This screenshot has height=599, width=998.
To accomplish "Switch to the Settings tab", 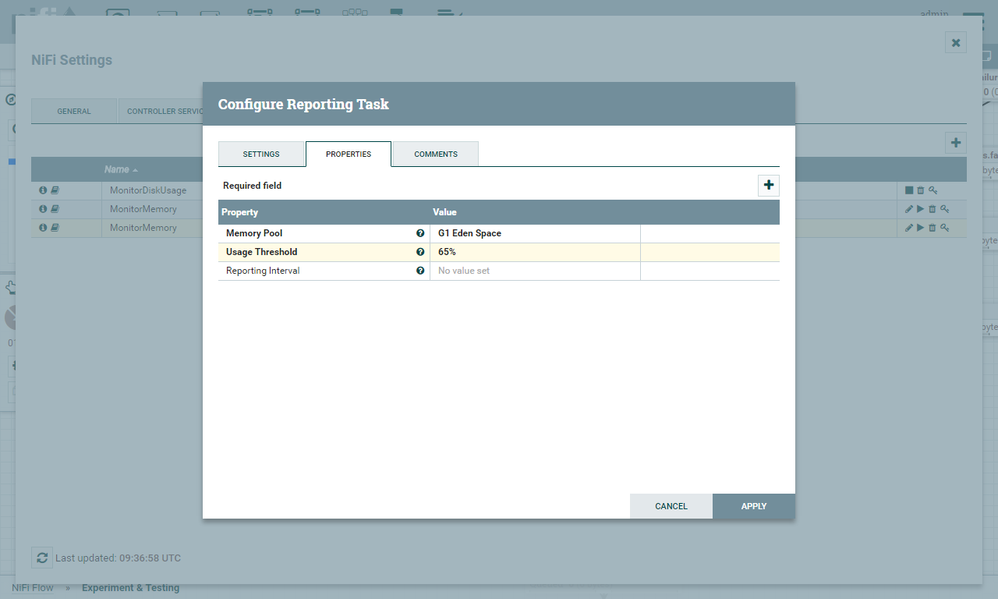I will click(261, 154).
